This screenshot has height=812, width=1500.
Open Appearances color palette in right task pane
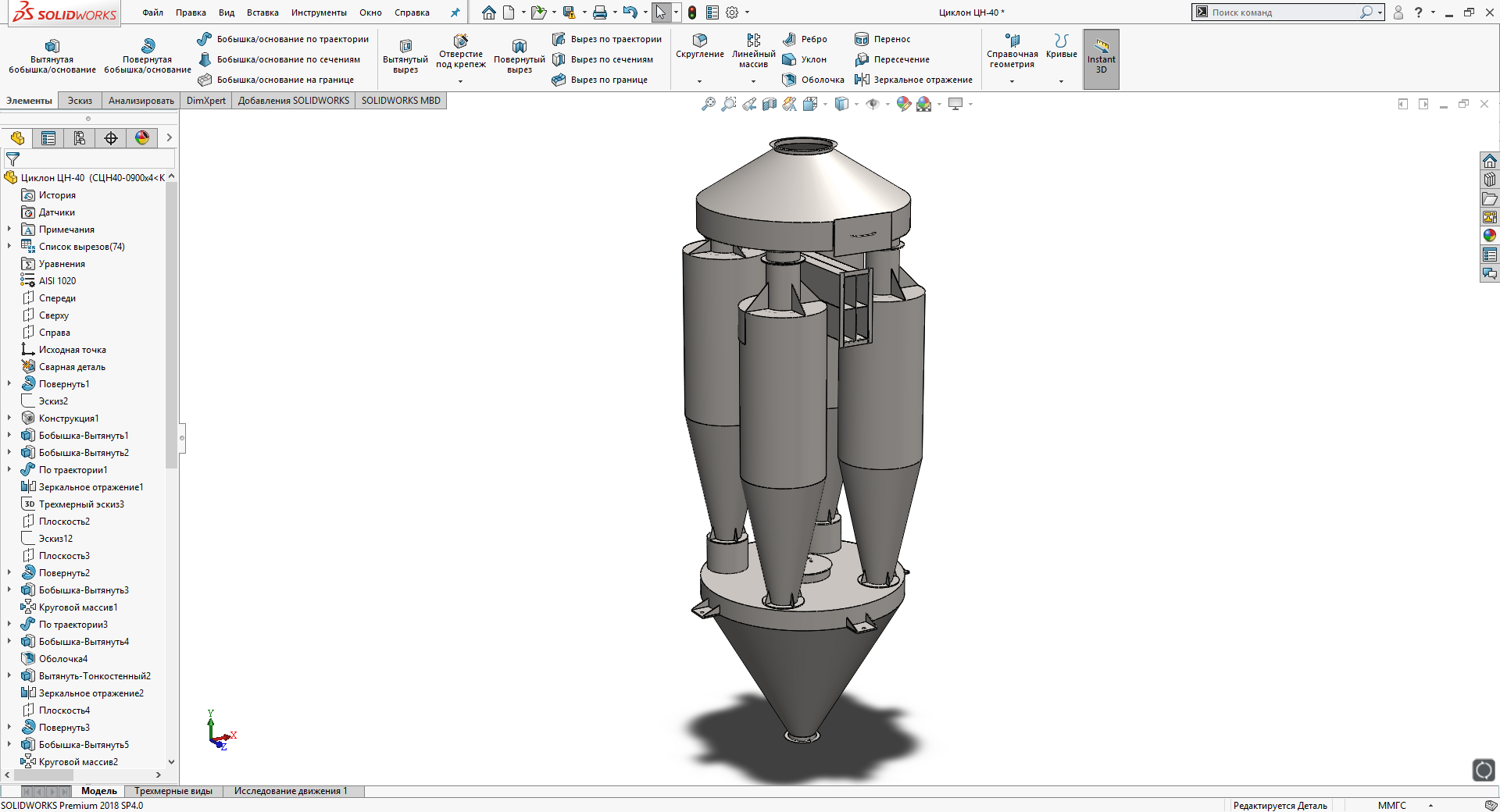1489,235
